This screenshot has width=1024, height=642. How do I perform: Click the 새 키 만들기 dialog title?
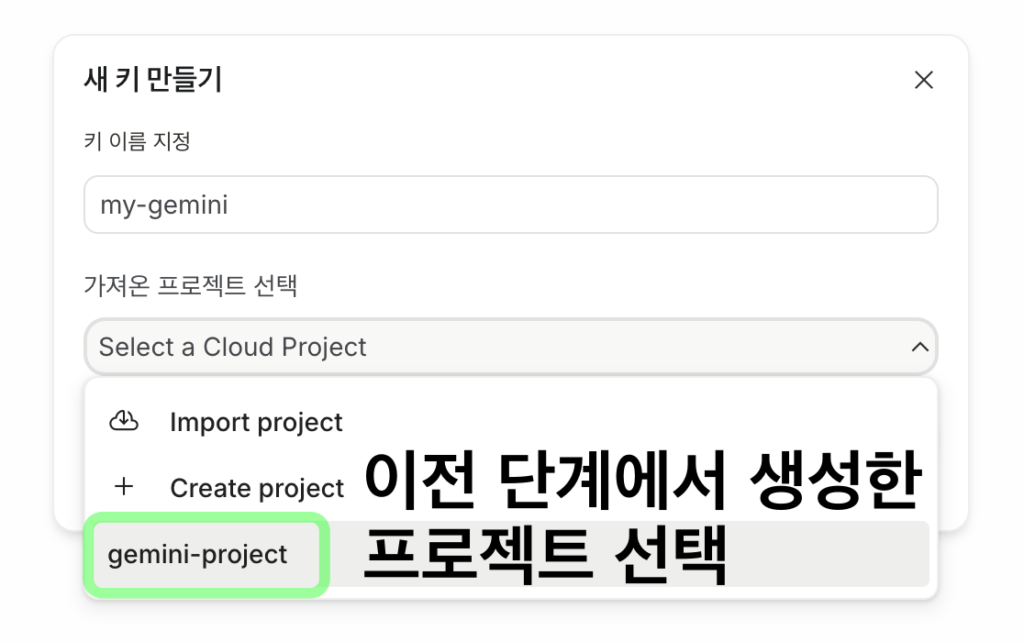152,80
